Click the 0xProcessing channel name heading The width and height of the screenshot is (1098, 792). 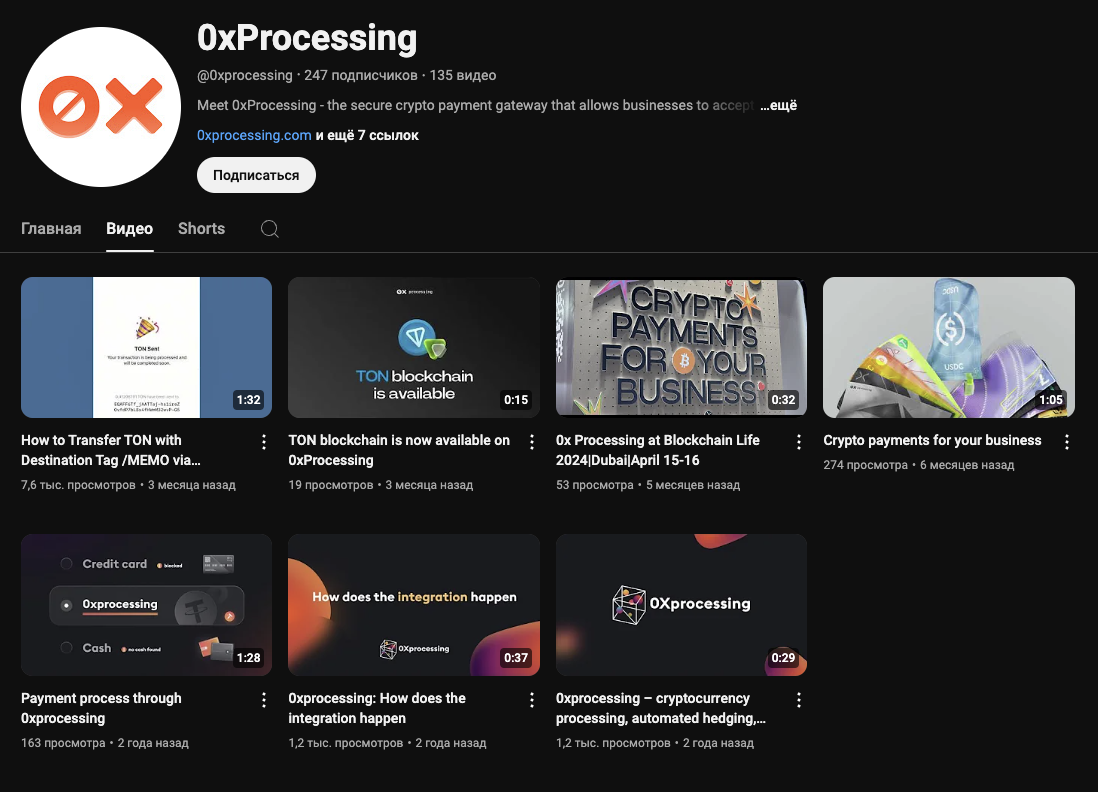(x=307, y=38)
